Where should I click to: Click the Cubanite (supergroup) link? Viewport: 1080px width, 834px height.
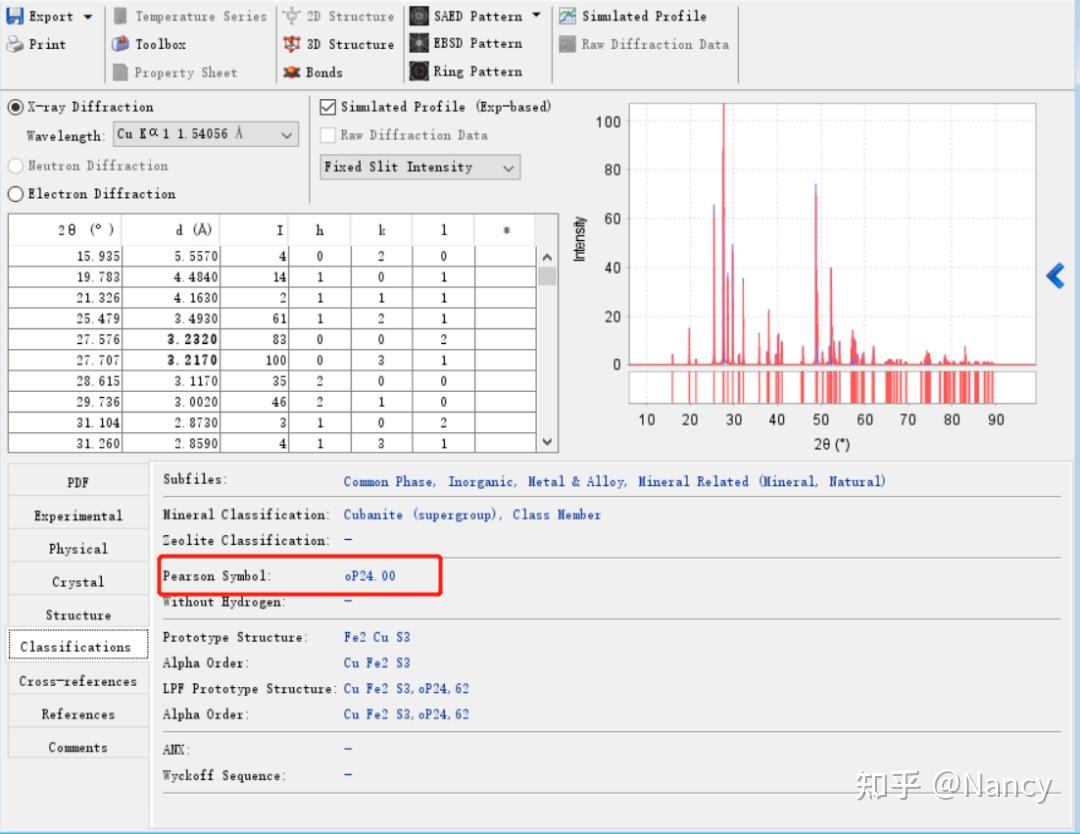pyautogui.click(x=419, y=515)
